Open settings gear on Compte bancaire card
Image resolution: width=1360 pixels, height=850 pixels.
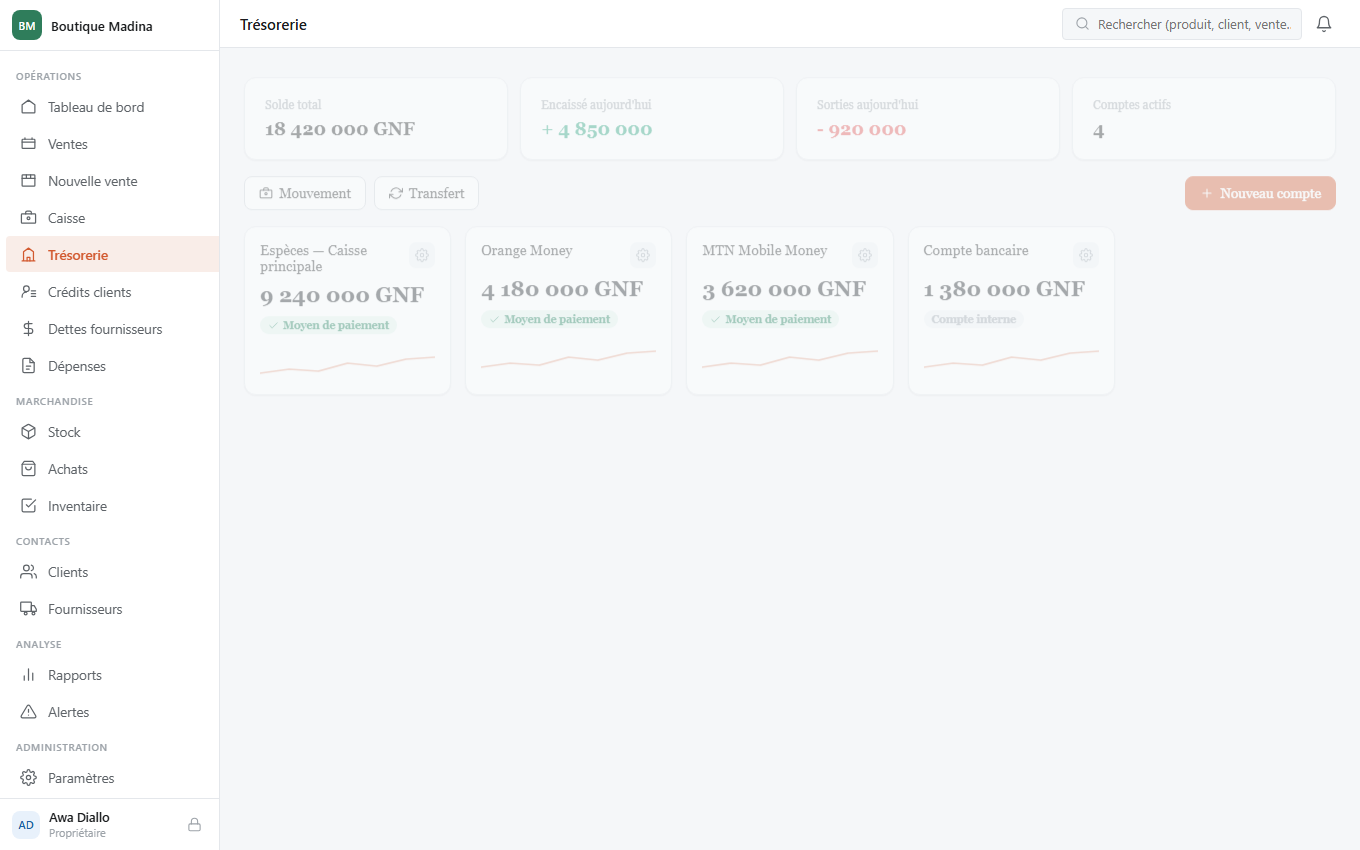[x=1086, y=255]
